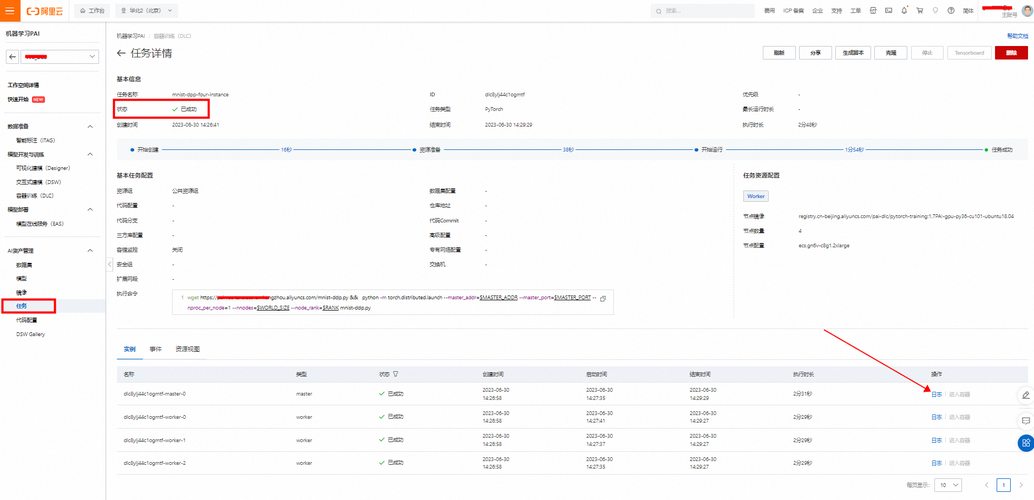Screen dimensions: 1034x500
Task: Collapse sidebar with the edge arrow handle
Action: 109,264
